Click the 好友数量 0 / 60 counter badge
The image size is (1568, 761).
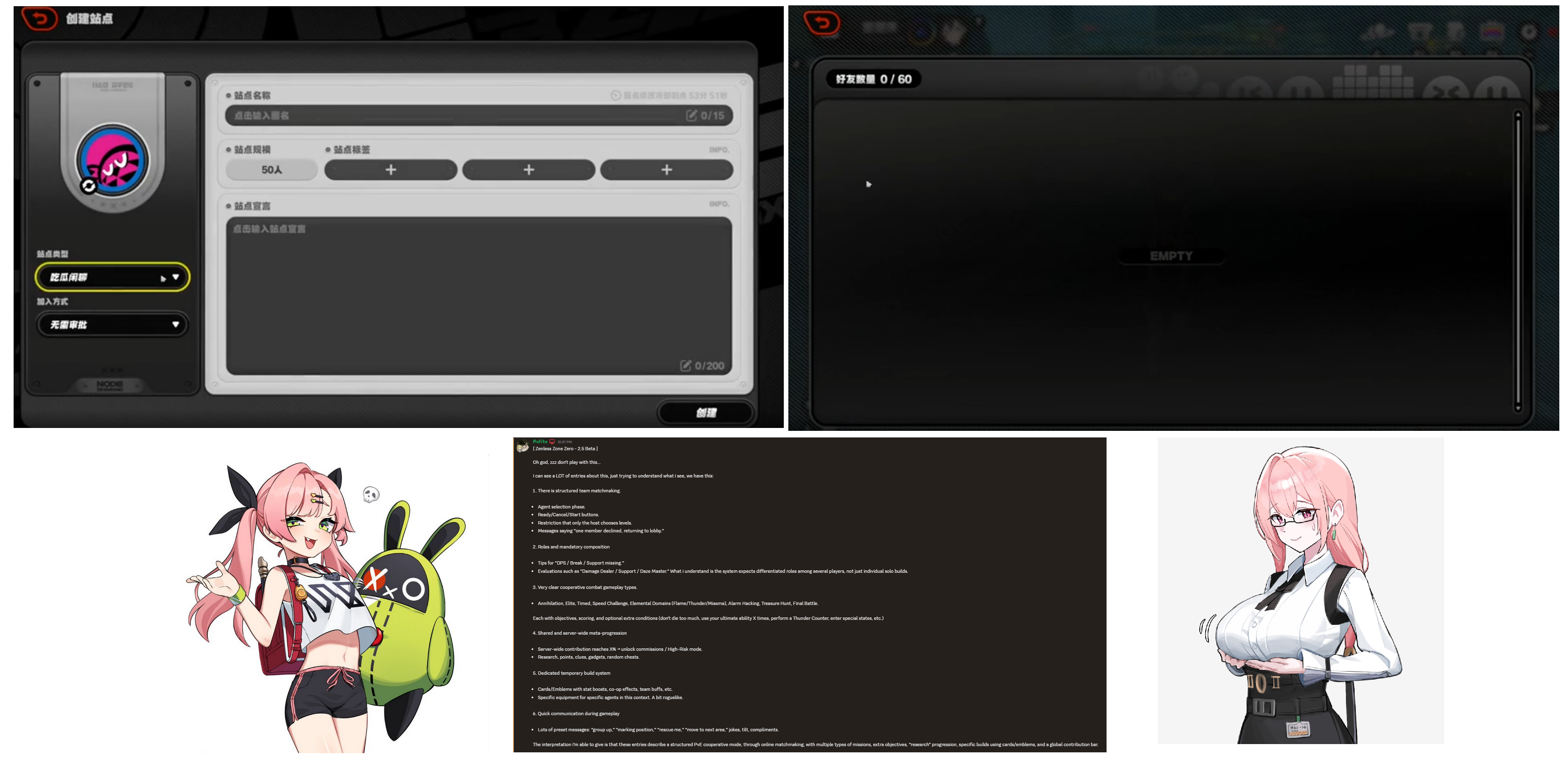coord(873,79)
